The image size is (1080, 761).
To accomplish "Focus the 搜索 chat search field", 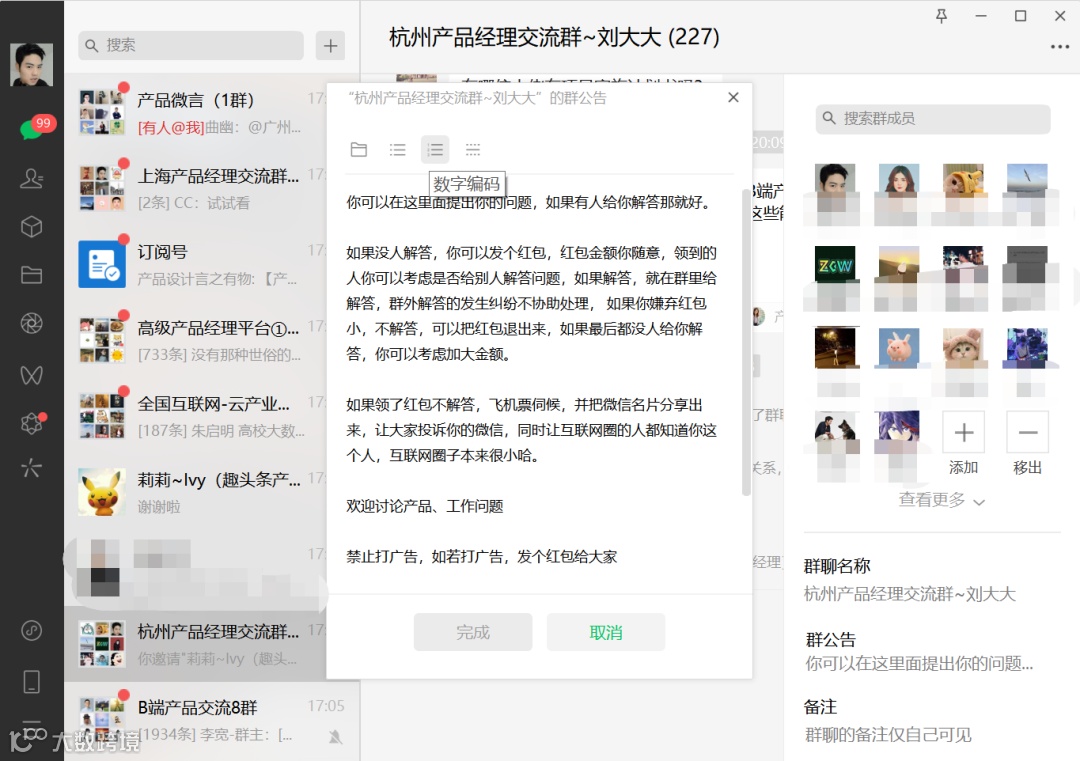I will tap(191, 45).
